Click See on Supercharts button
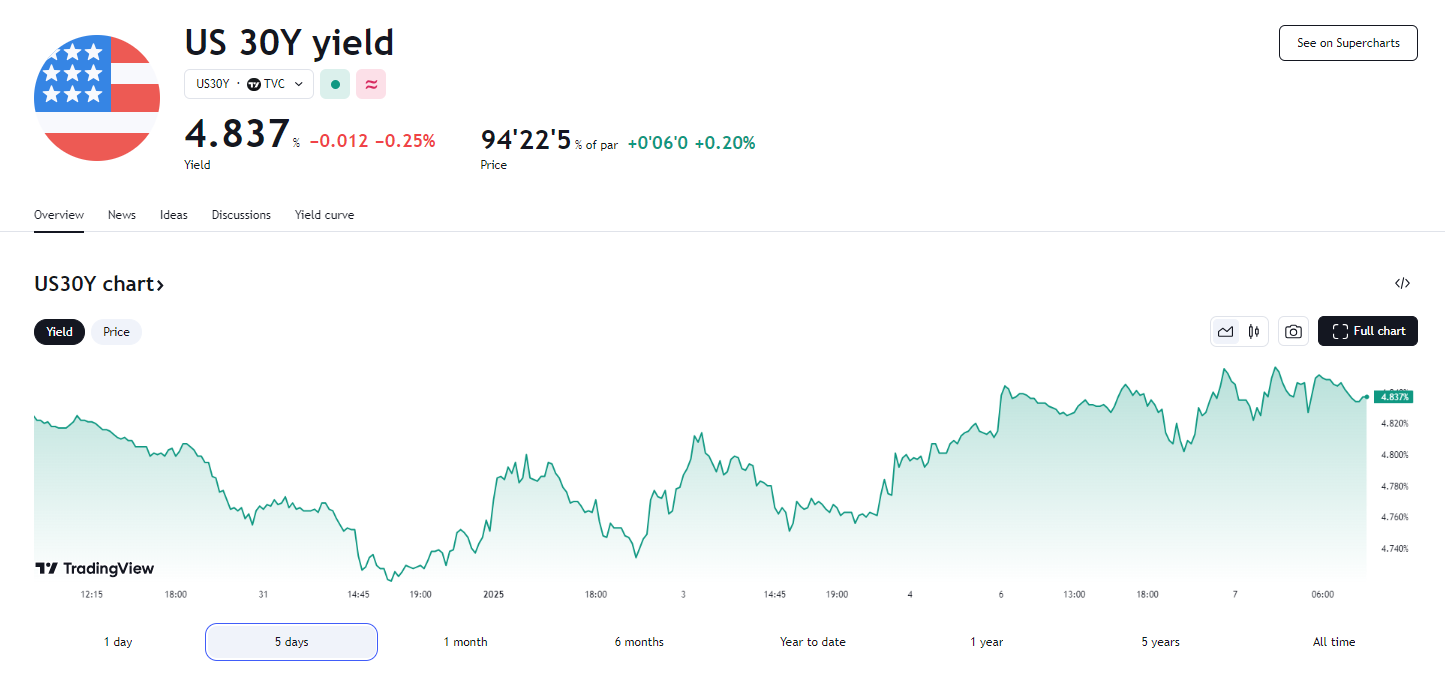The height and width of the screenshot is (678, 1445). click(1348, 43)
